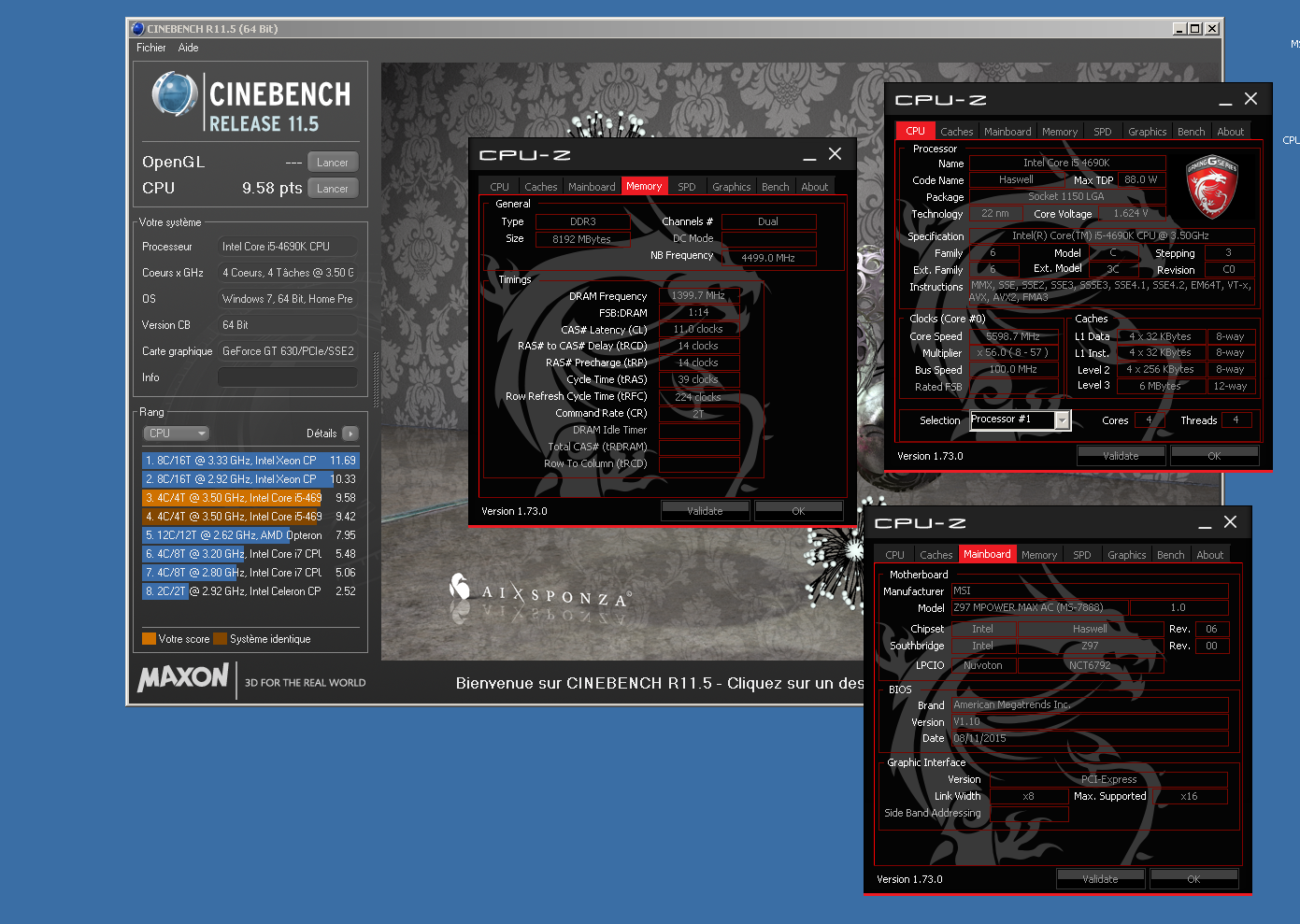Open Graphics tab in CPU window
1300x924 pixels.
coord(1147,132)
